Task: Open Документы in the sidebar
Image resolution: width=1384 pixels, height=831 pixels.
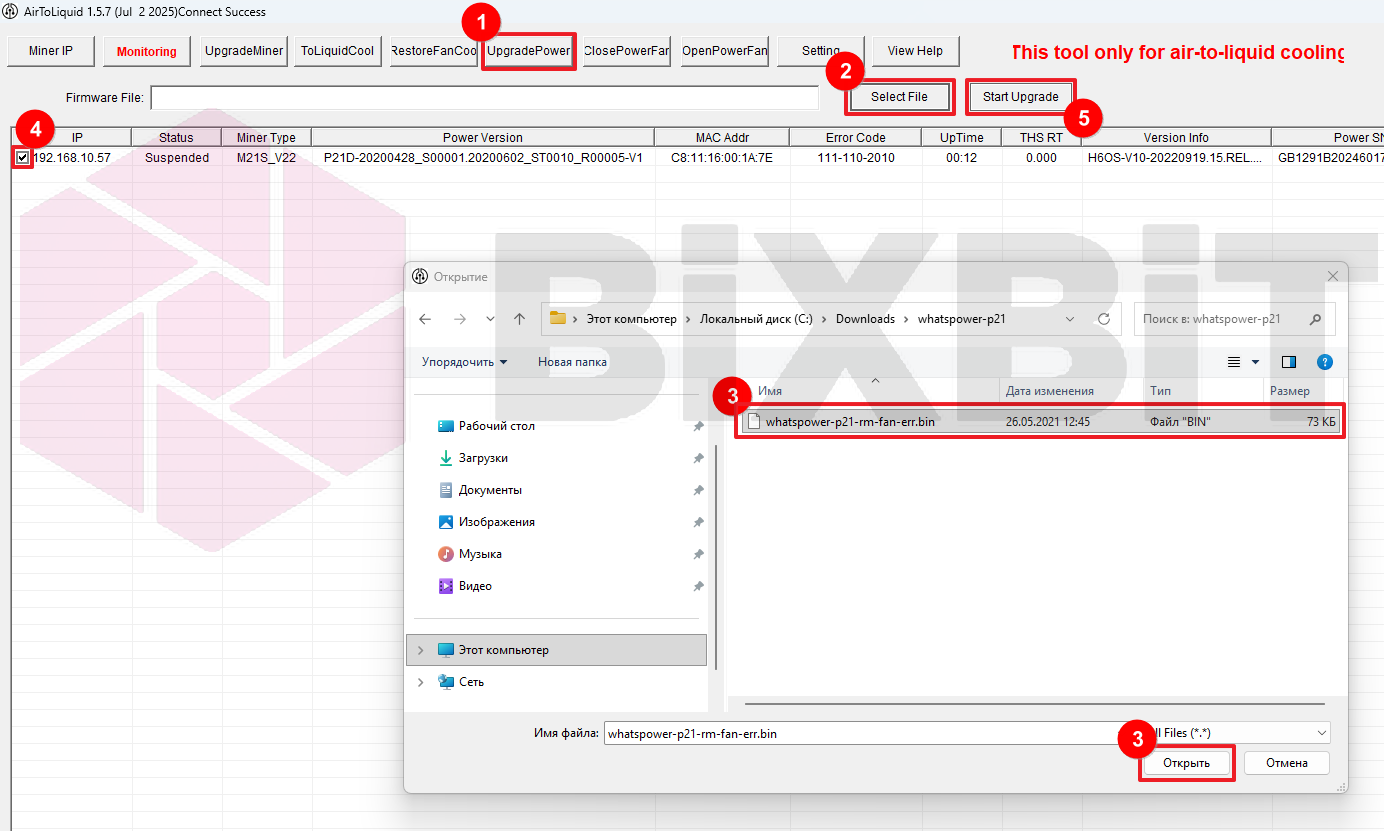Action: tap(480, 490)
